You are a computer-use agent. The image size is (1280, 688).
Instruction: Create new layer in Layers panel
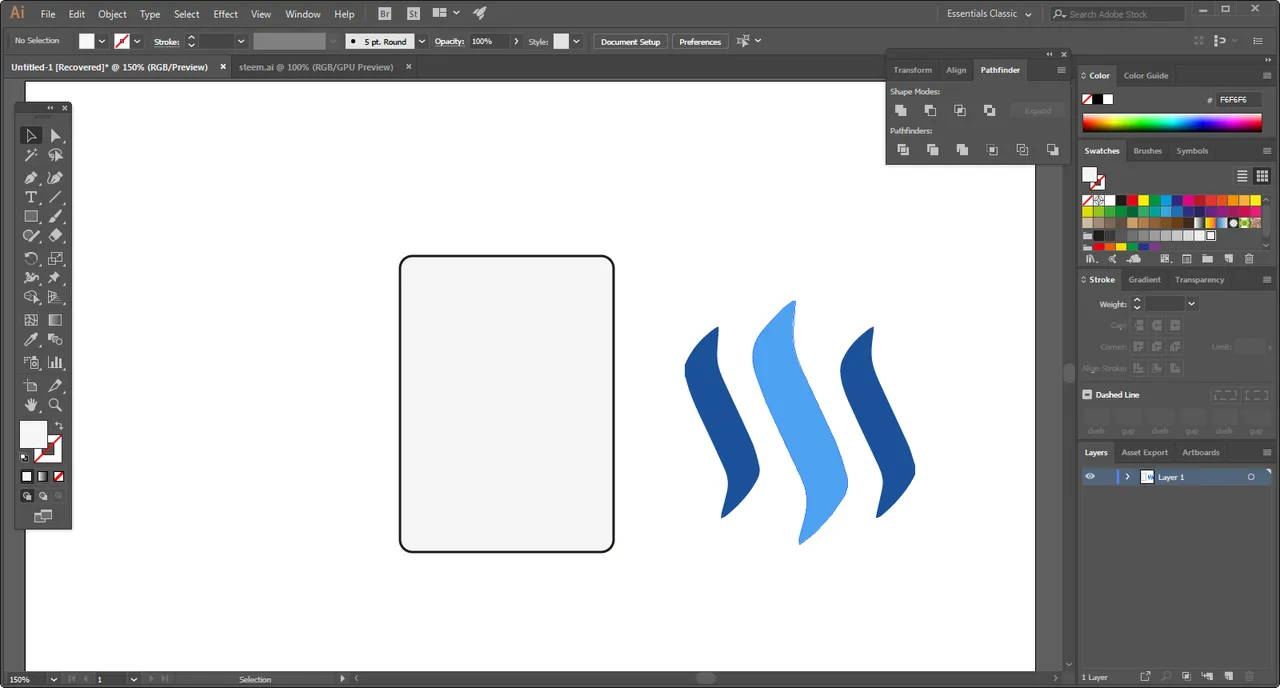tap(1229, 677)
